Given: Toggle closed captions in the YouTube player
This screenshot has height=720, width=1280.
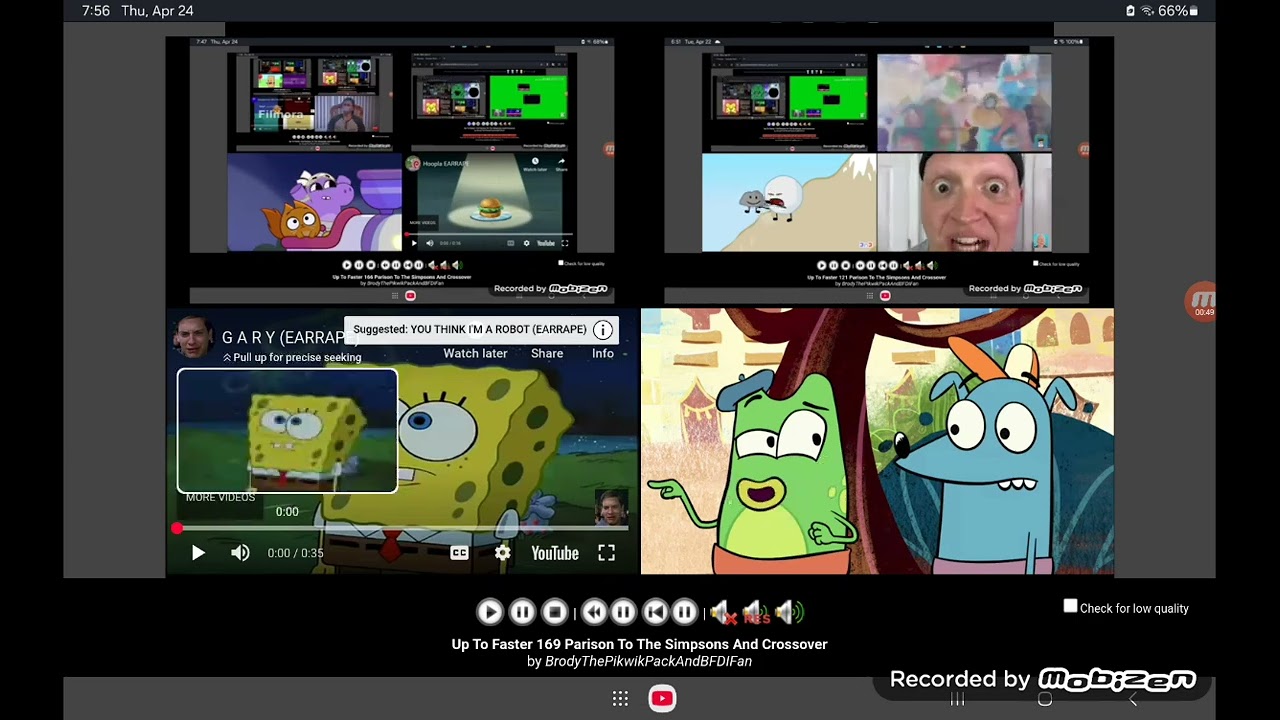Looking at the screenshot, I should point(459,553).
